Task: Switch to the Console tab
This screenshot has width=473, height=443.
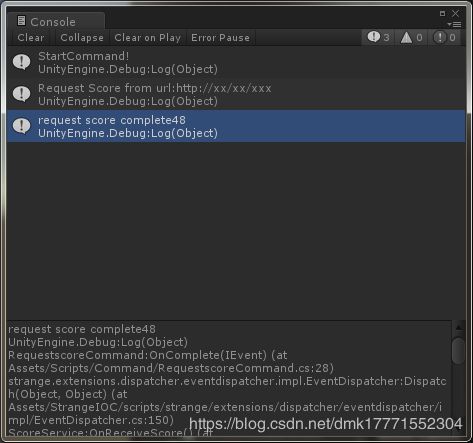Action: coord(56,22)
